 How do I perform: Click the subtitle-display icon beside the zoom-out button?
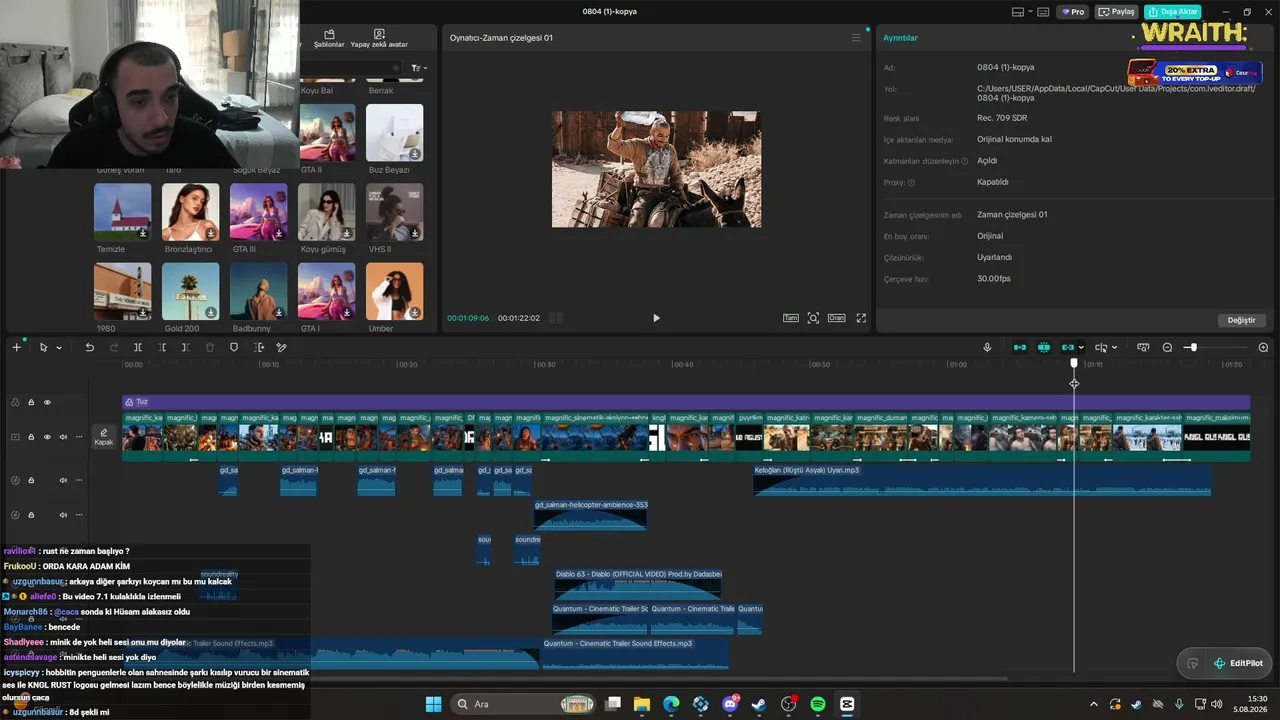coord(1143,347)
